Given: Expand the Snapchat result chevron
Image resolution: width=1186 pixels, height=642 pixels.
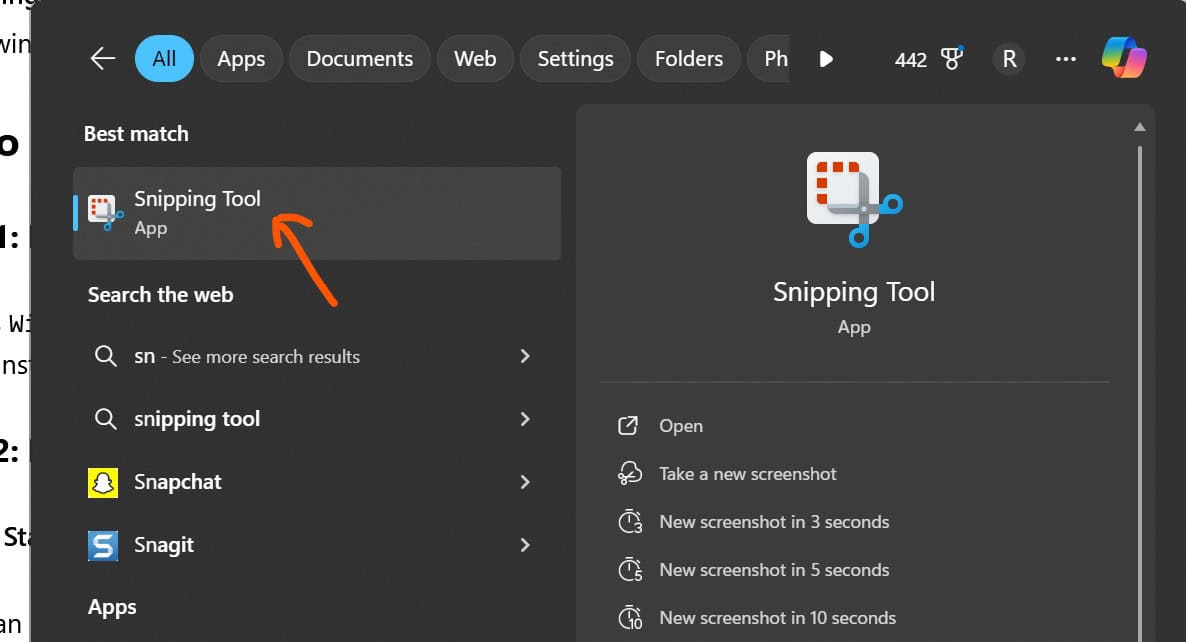Looking at the screenshot, I should (x=525, y=482).
